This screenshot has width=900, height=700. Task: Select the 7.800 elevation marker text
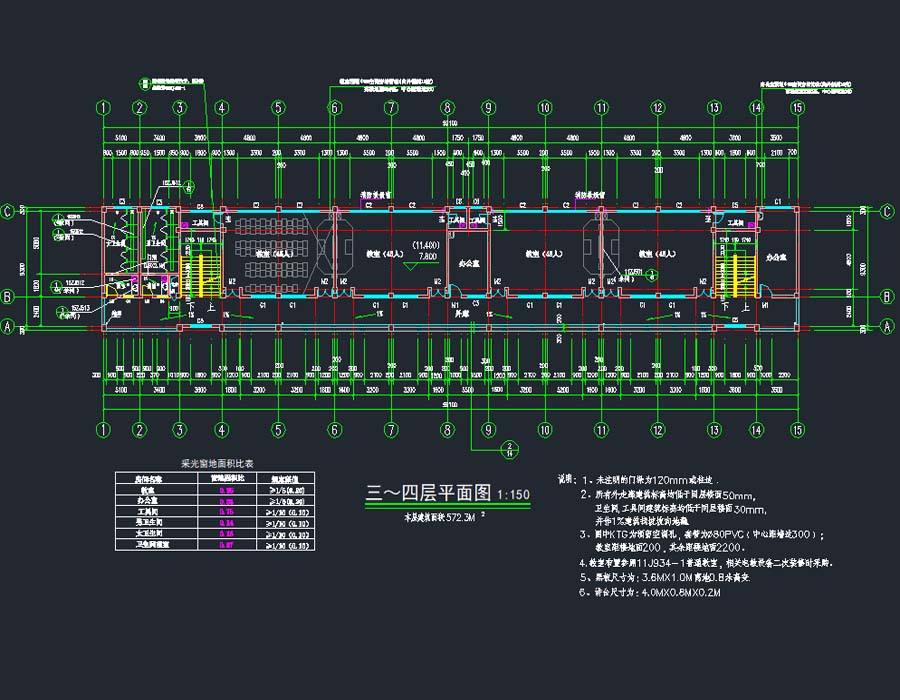point(427,257)
